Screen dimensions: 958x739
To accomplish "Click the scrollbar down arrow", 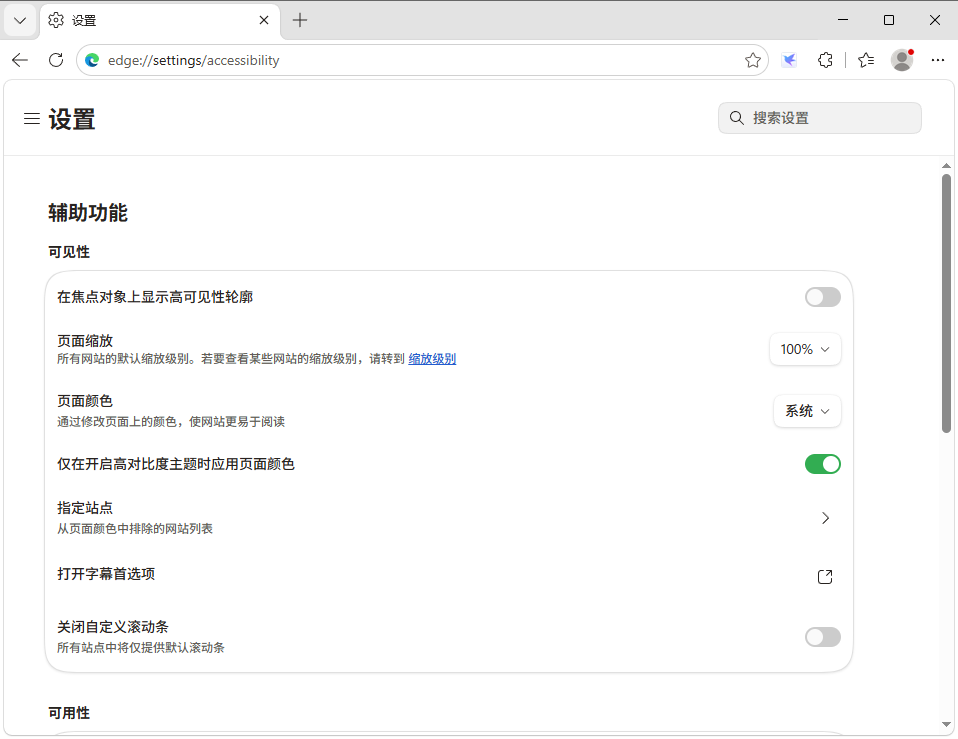I will [x=946, y=724].
